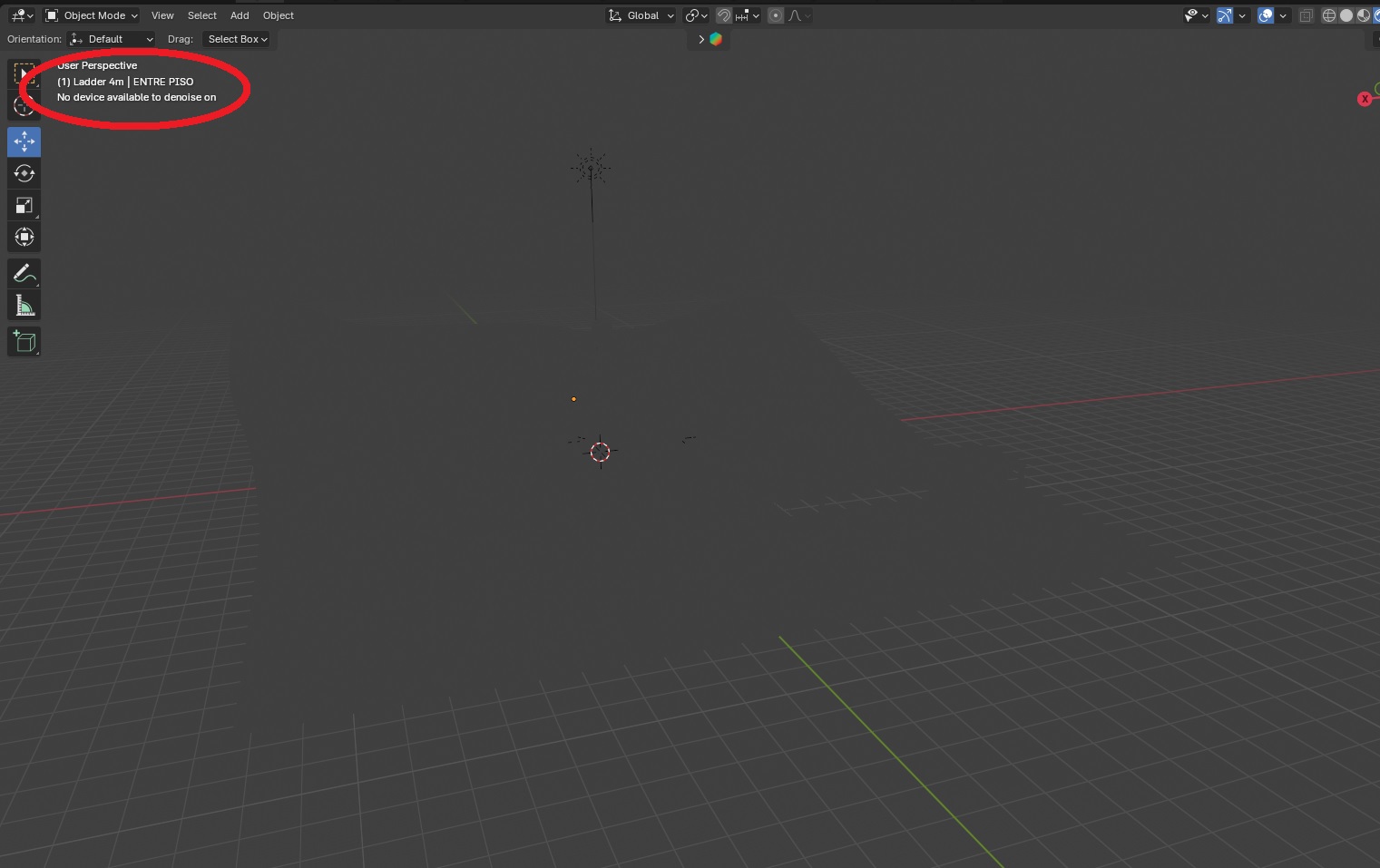Expand the collapsed header region arrow
Image resolution: width=1380 pixels, height=868 pixels.
click(701, 39)
